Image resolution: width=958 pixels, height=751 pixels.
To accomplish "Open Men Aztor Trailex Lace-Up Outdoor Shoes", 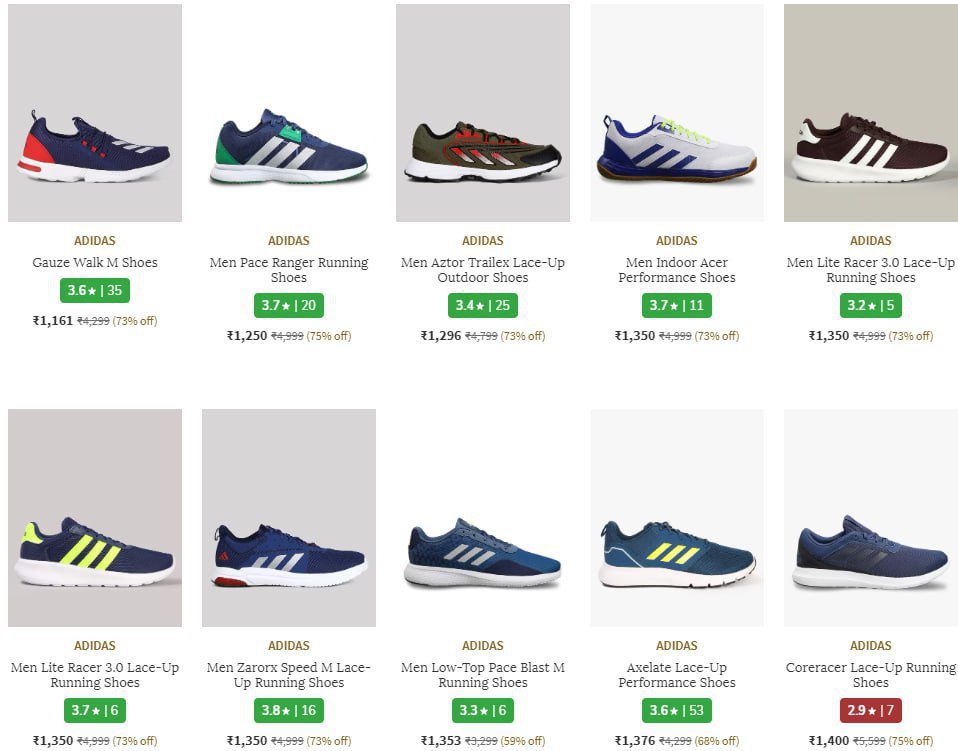I will click(483, 270).
